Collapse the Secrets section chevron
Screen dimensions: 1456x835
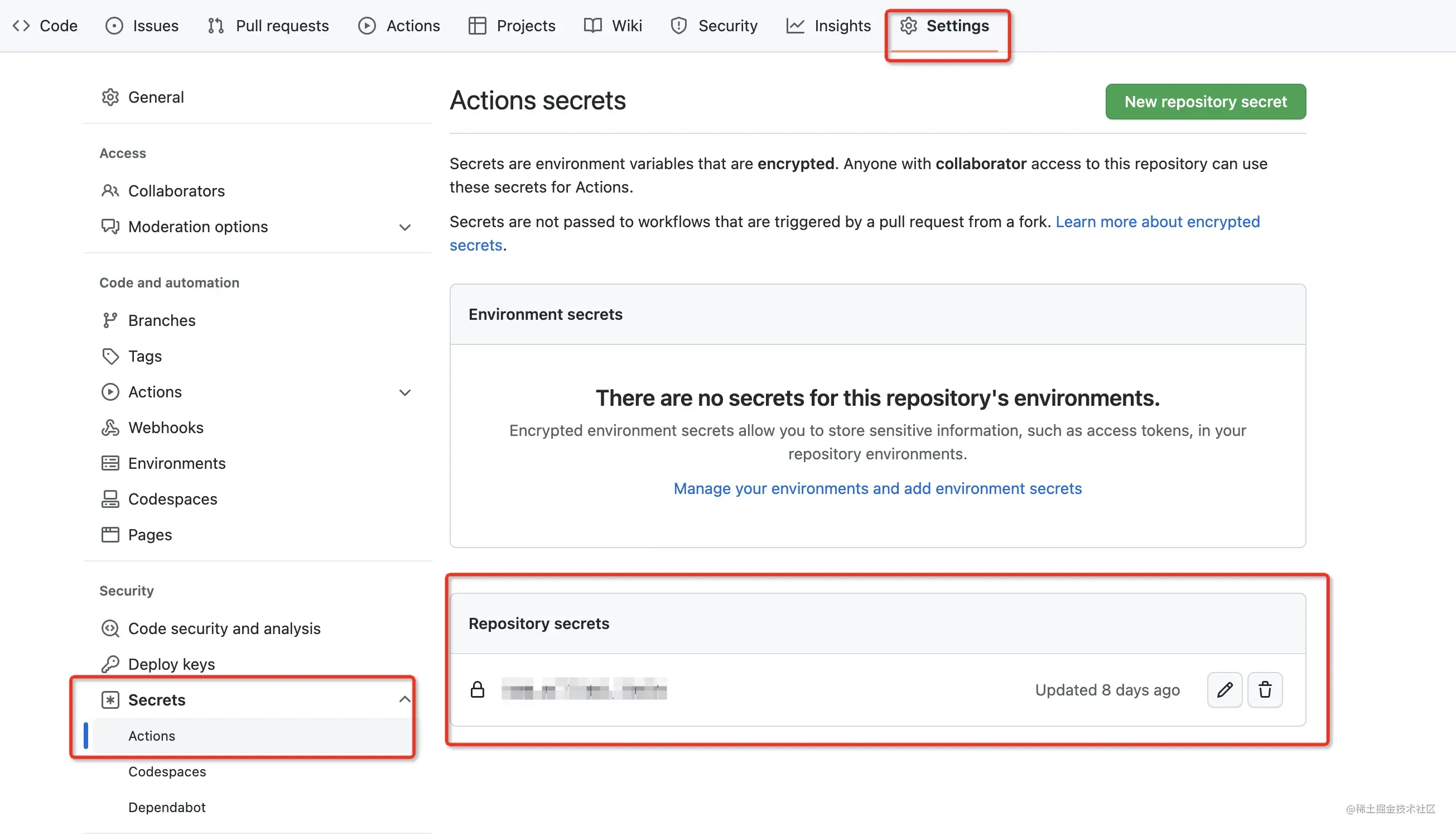point(404,699)
